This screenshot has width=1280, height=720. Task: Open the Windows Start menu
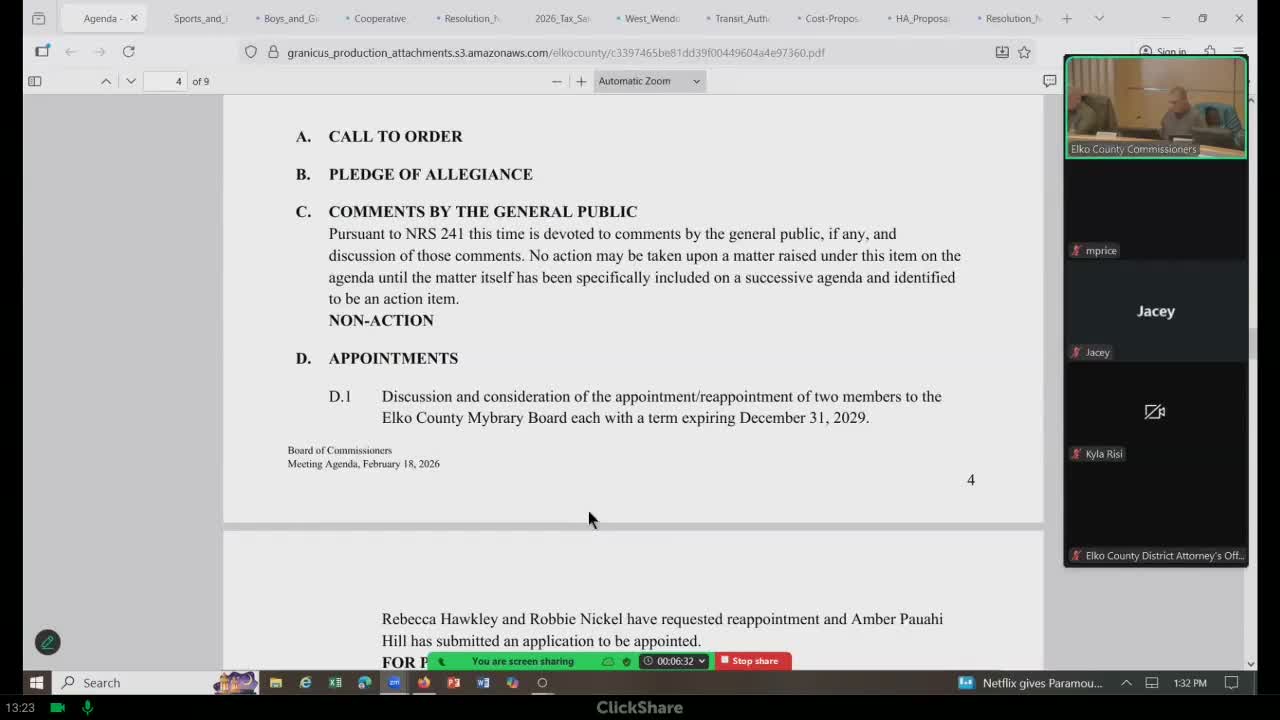[x=36, y=683]
